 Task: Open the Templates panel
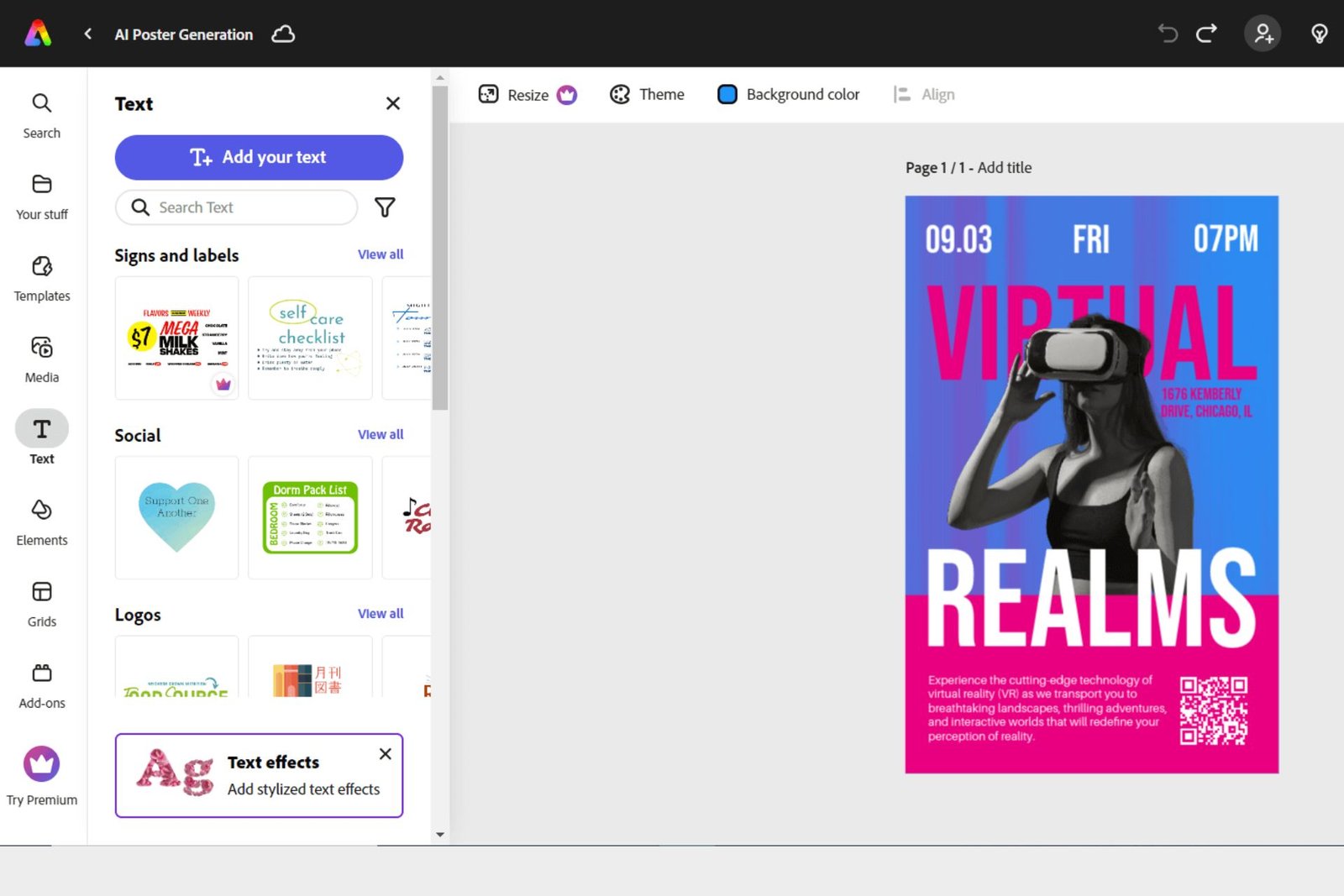pyautogui.click(x=42, y=279)
